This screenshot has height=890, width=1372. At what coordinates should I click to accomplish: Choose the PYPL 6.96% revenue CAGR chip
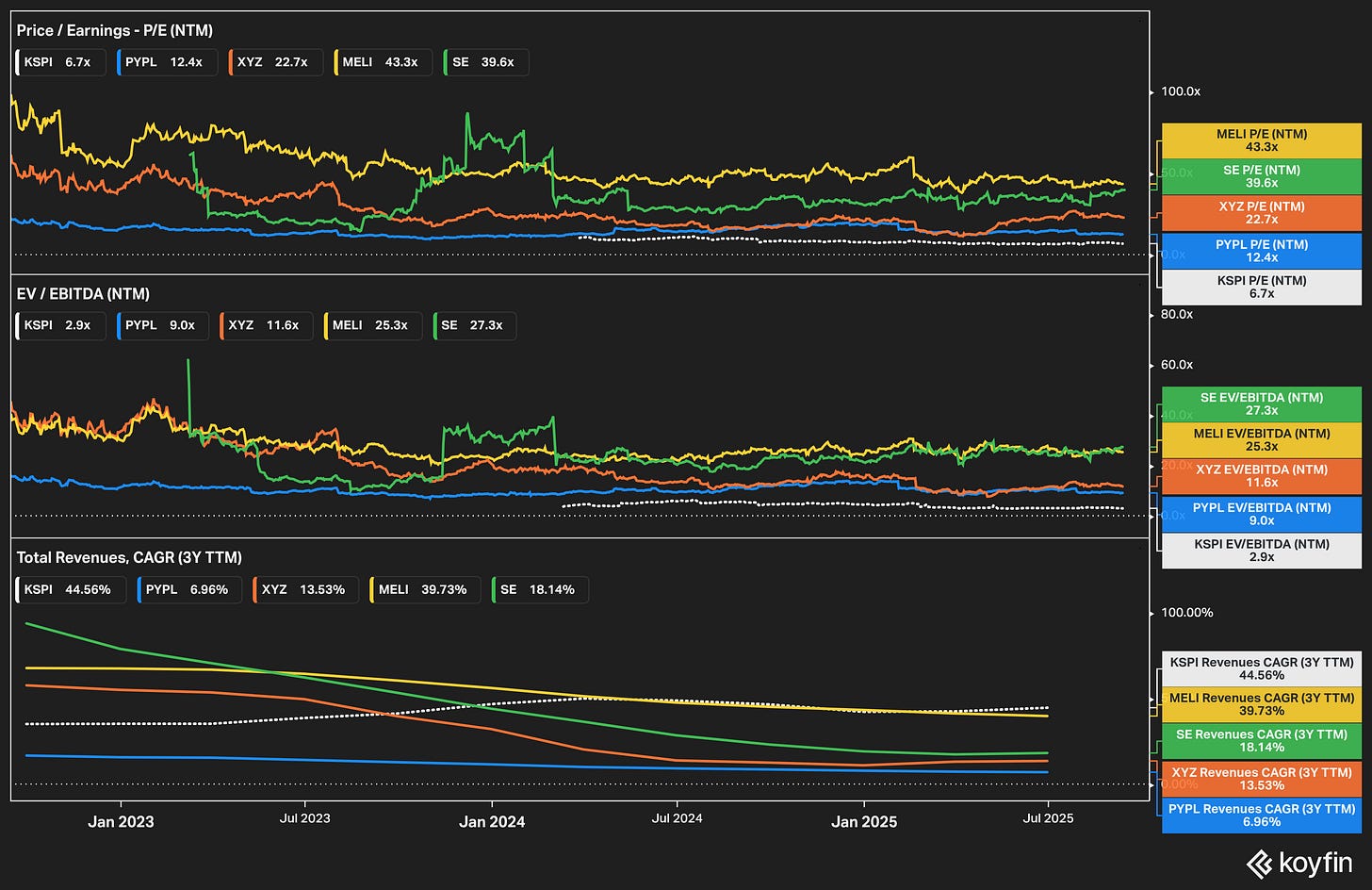tap(189, 589)
